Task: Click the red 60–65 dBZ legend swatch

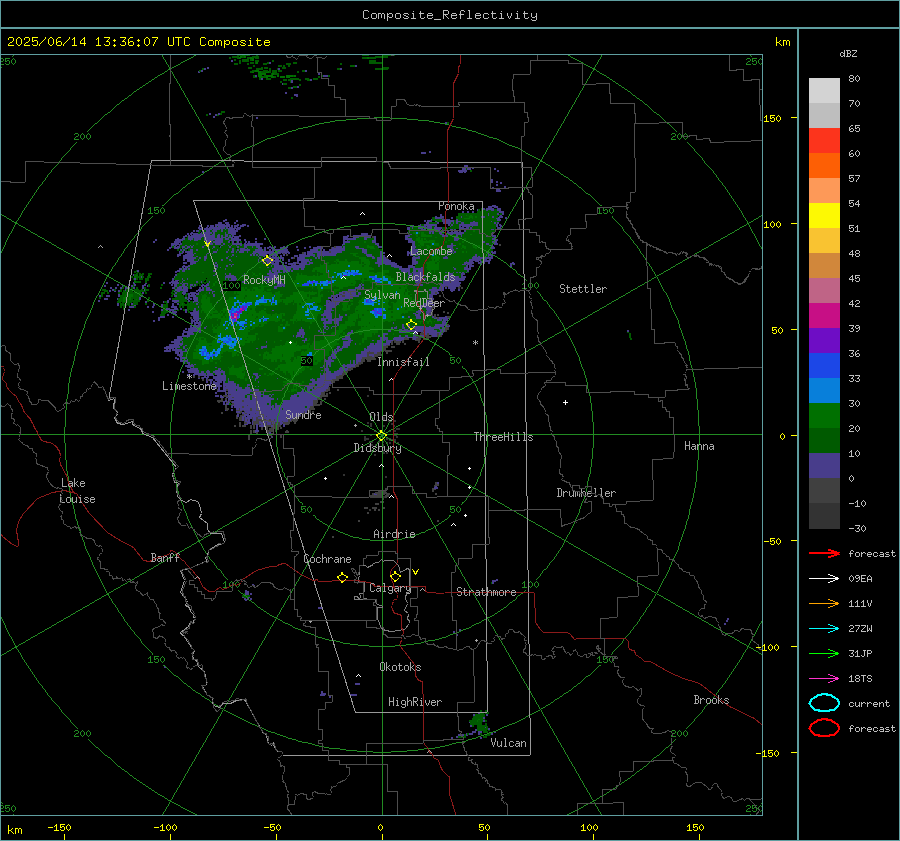Action: point(824,141)
